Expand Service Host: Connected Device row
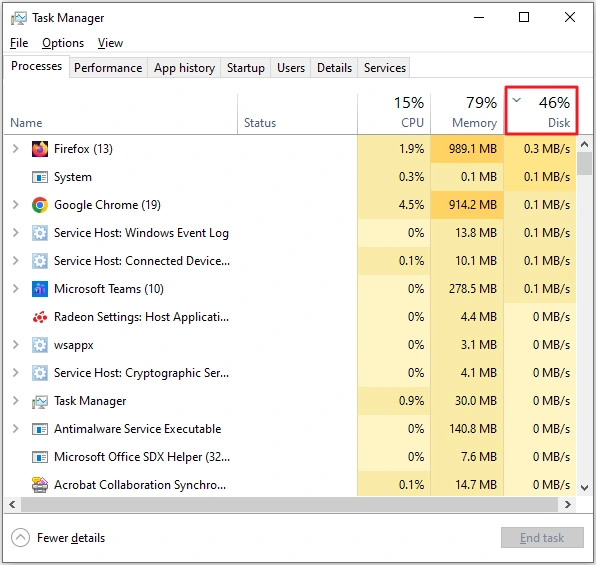 [15, 261]
